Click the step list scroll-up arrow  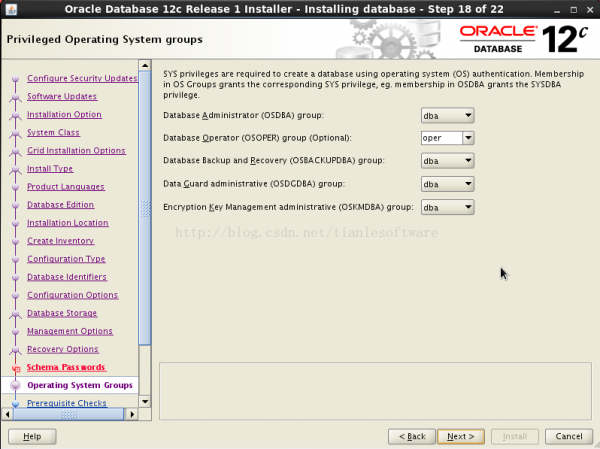pos(145,65)
